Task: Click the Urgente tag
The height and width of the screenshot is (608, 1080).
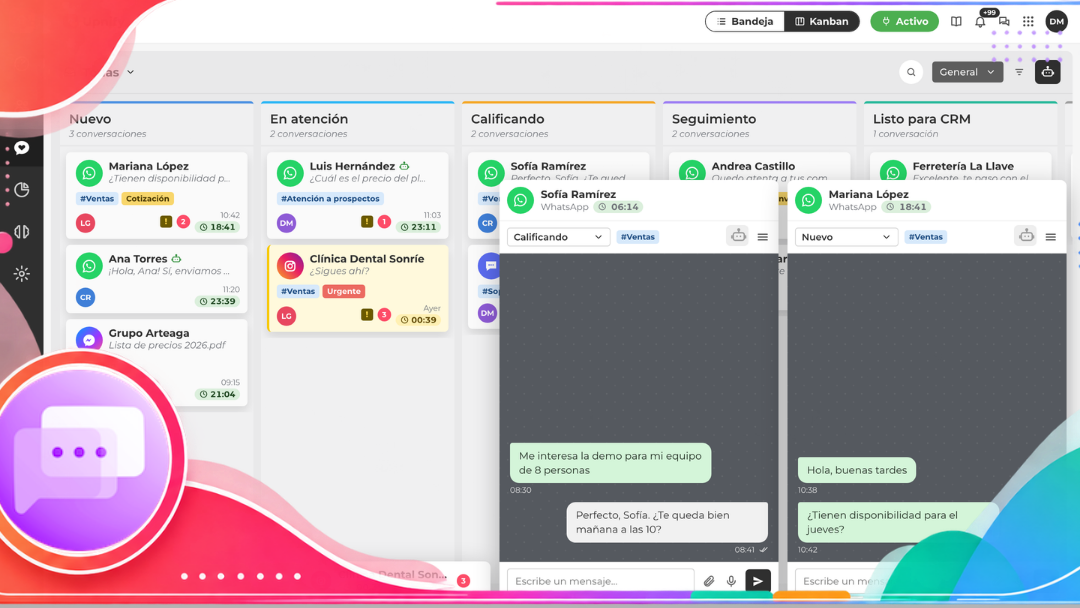Action: (x=344, y=291)
